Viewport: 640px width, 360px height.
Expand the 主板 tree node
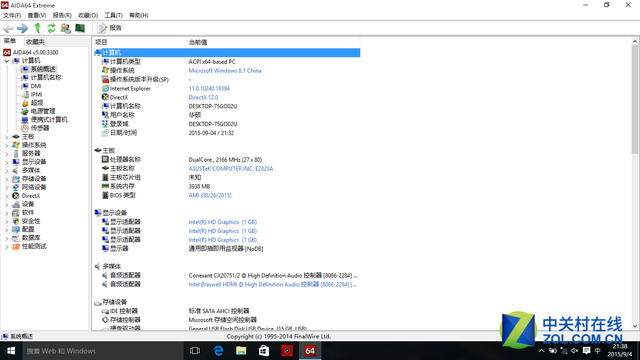[7, 137]
